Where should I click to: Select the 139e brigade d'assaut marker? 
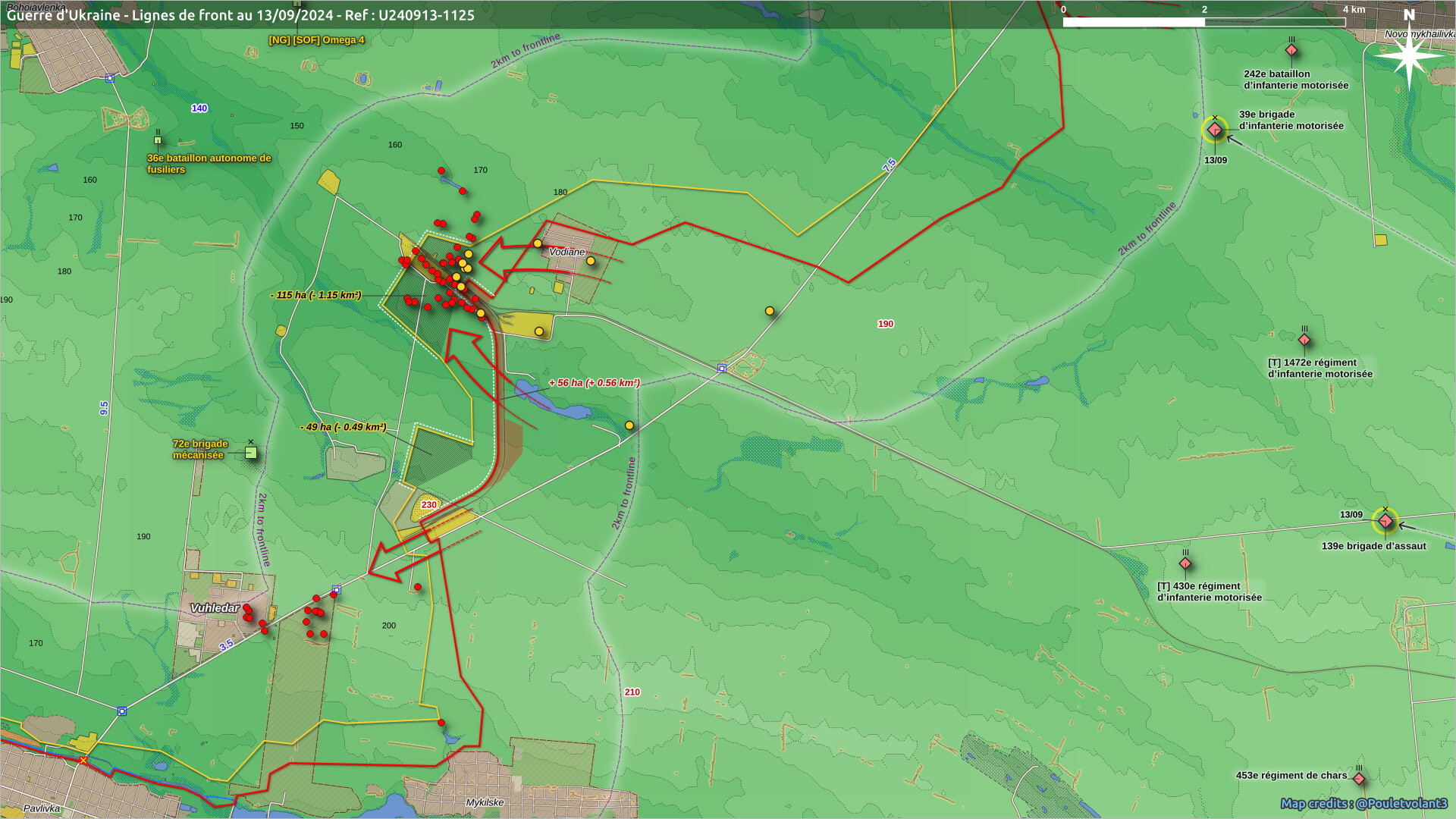[1385, 521]
